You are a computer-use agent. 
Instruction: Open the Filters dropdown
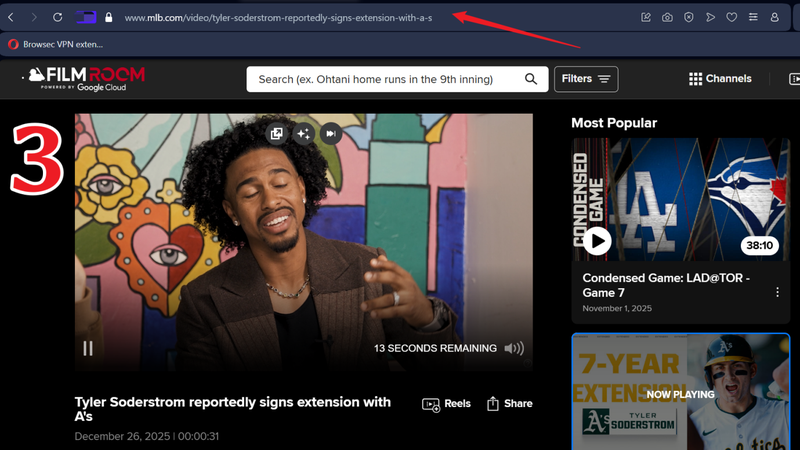click(x=587, y=79)
